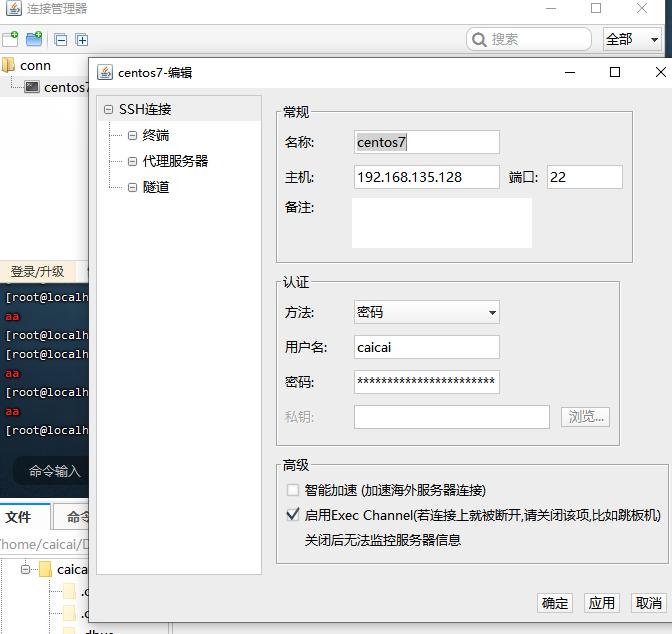672x634 pixels.
Task: Focus the 搜索 search field
Action: tap(529, 39)
